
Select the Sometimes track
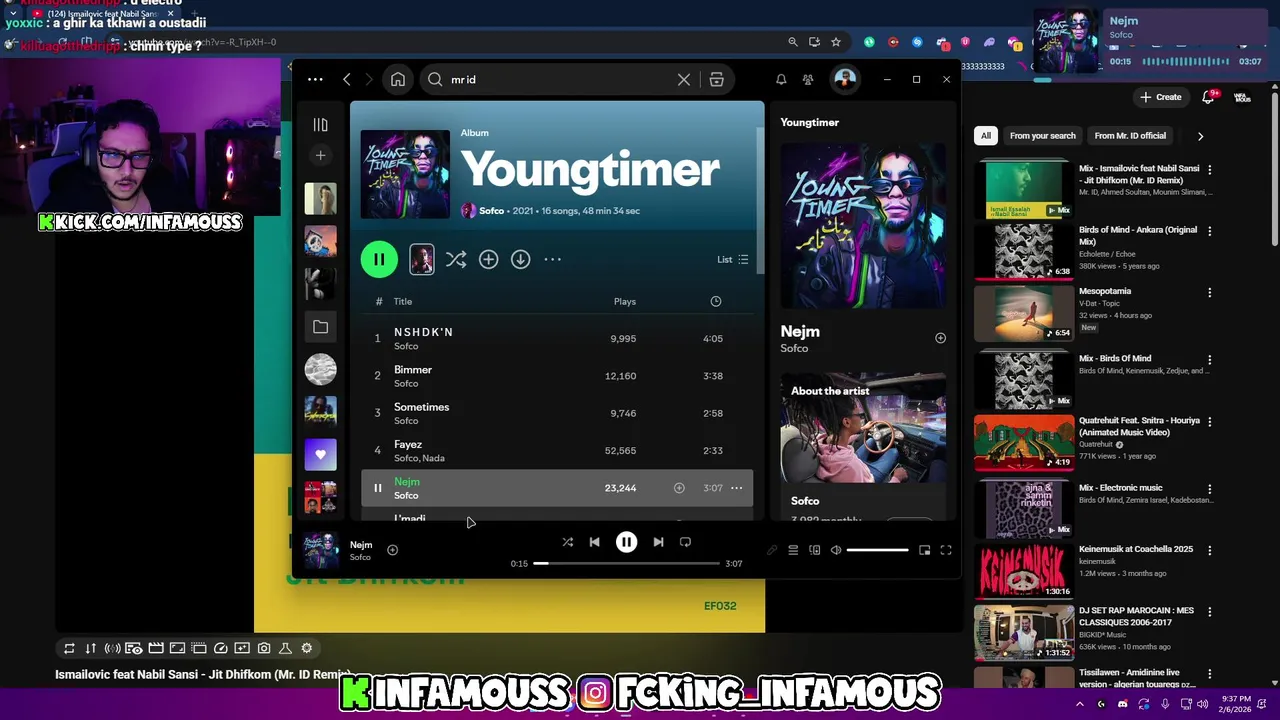click(557, 413)
